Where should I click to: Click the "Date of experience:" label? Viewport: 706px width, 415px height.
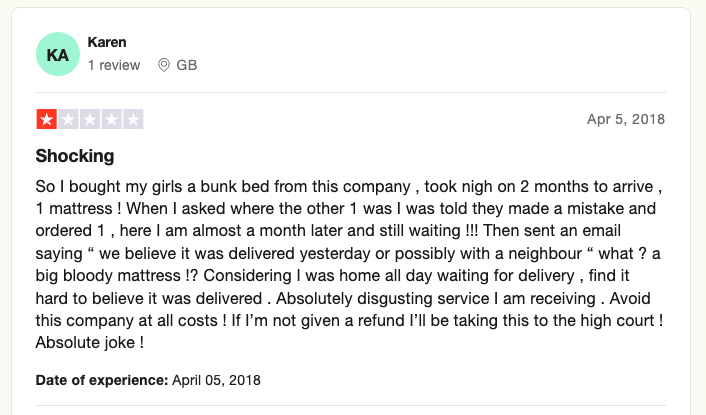(102, 380)
